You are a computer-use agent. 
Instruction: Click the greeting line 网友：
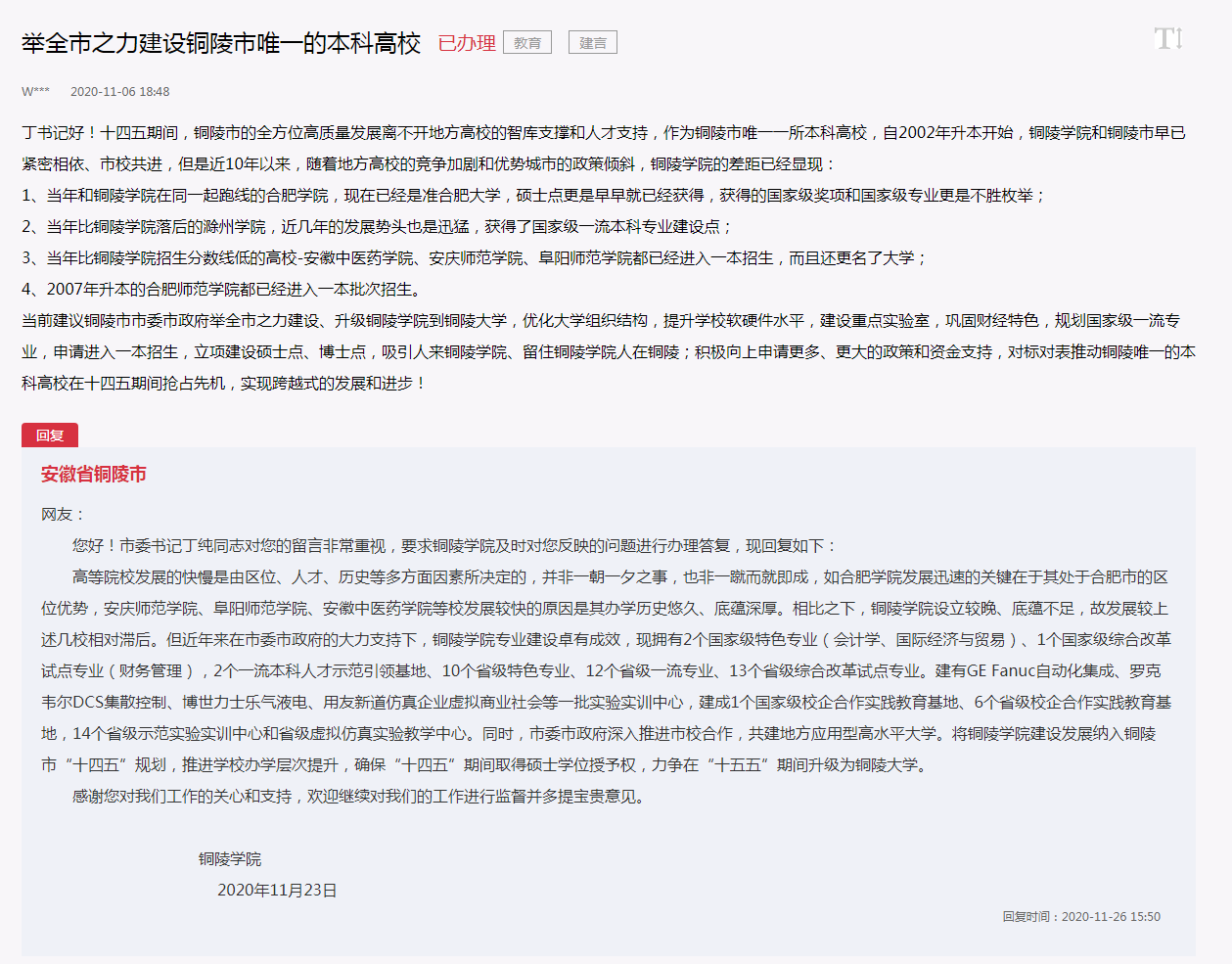coord(59,514)
